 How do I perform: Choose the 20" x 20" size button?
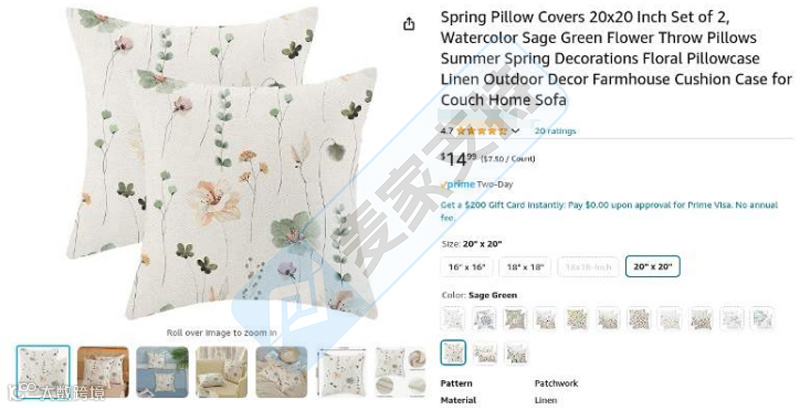[x=653, y=266]
